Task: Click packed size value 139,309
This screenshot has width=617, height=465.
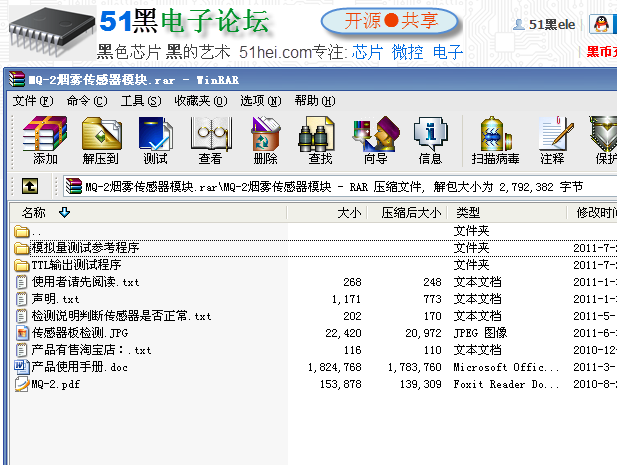Action: point(421,384)
